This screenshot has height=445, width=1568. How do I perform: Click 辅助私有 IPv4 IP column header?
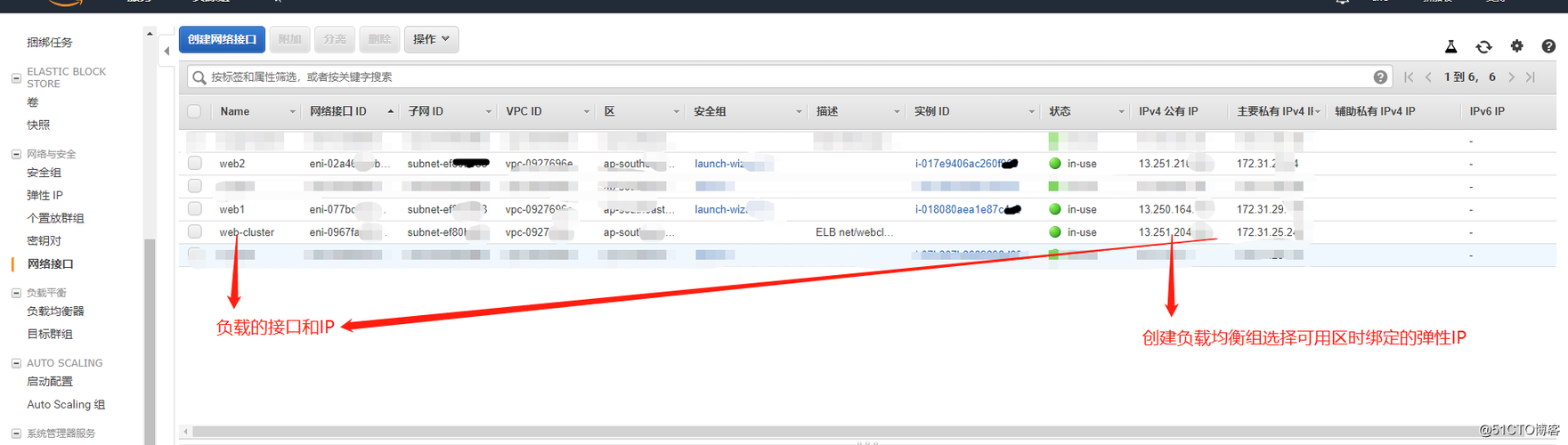(1375, 112)
